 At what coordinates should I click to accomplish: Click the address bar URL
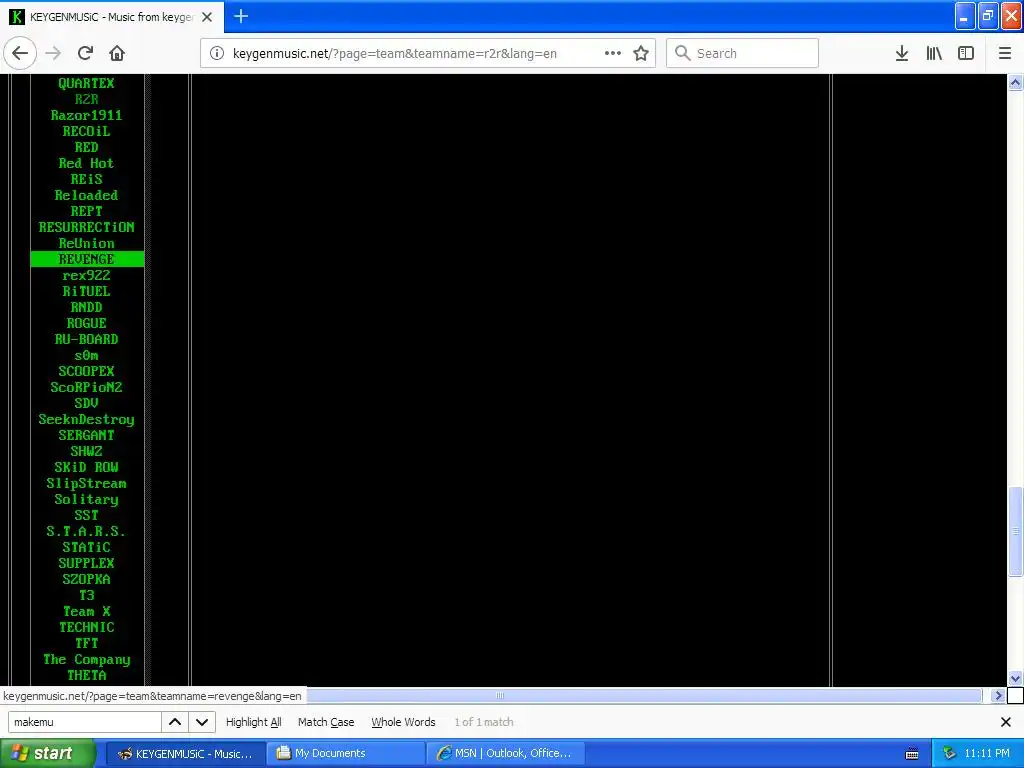coord(394,54)
